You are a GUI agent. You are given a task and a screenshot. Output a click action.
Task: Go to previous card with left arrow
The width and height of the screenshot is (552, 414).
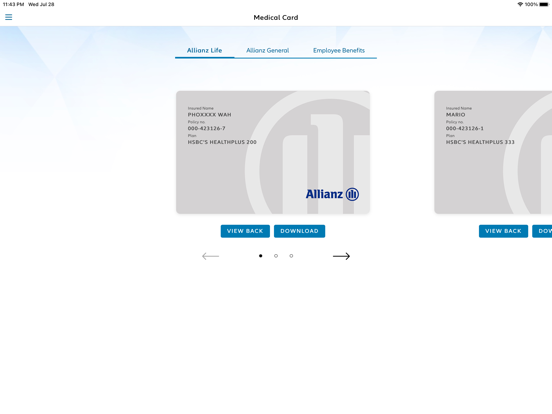[x=211, y=256]
